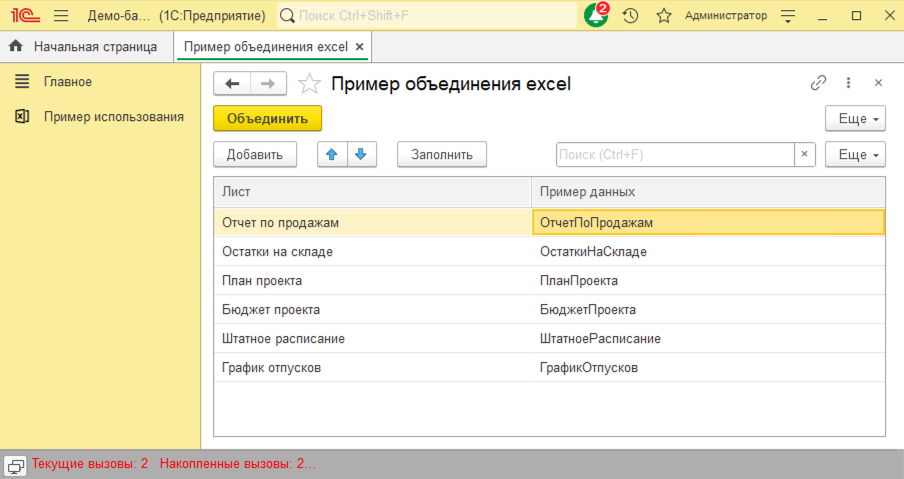Click the Excel icon beside Пример использования
Screen dimensions: 904x479
click(22, 116)
